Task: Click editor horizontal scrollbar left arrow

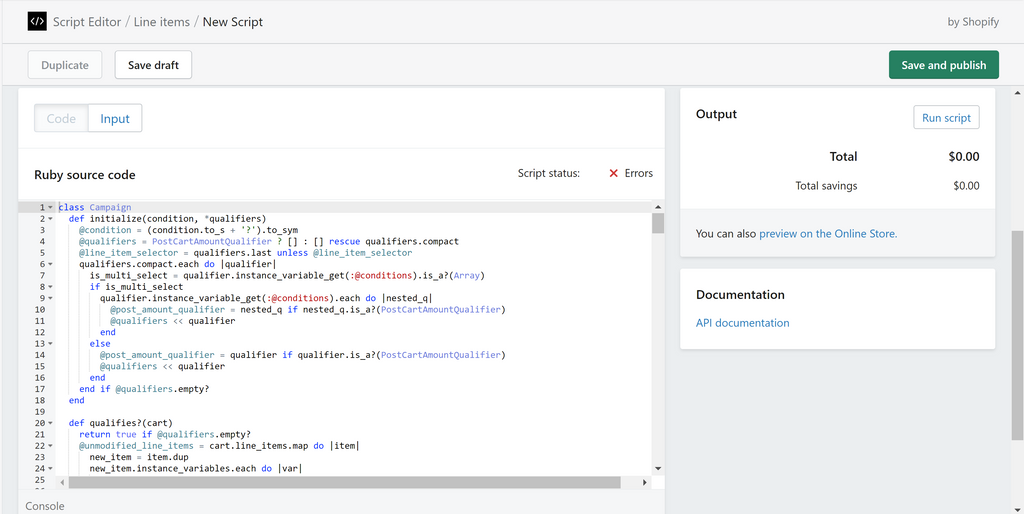Action: tap(63, 482)
